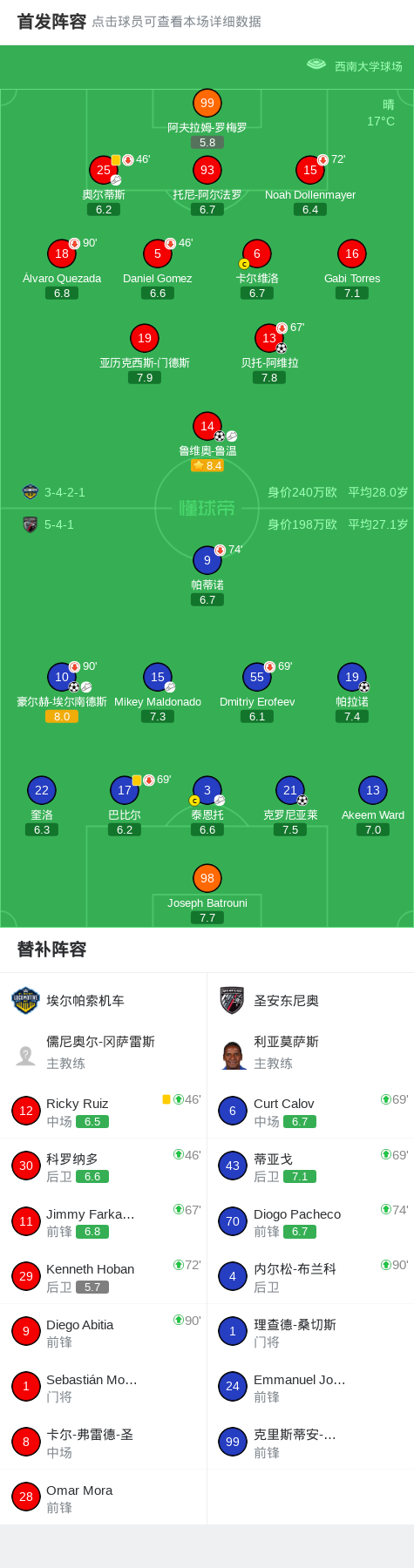This screenshot has height=1568, width=414.
Task: Open blue number 10 豪尔赫 player icon
Action: (x=61, y=677)
